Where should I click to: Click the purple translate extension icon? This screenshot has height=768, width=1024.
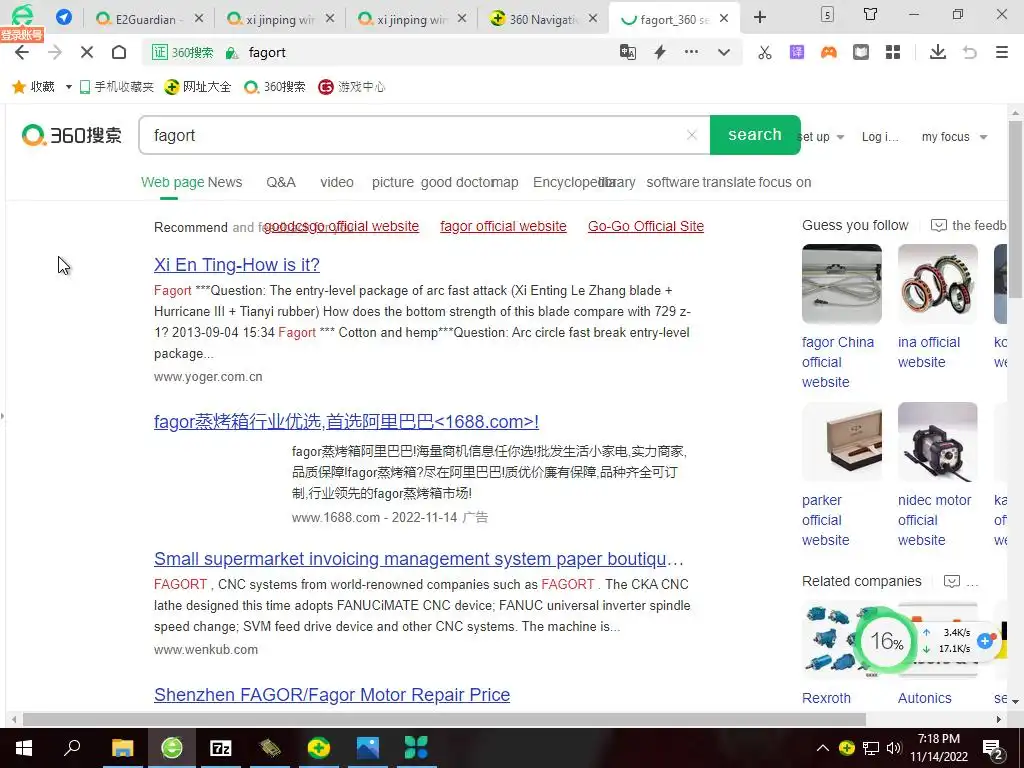click(797, 52)
